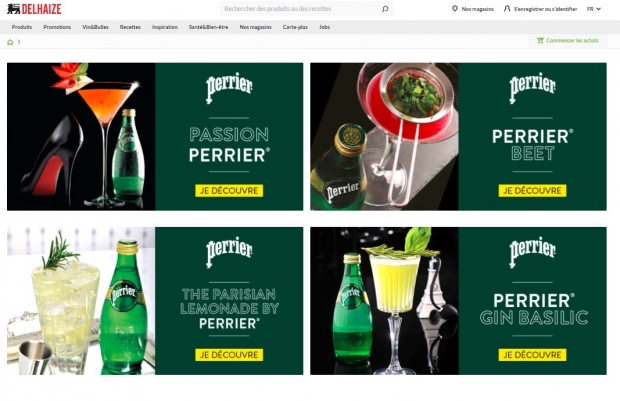Click Je découvre on Passion Perrier
Viewport: 620px width, 401px height.
[x=229, y=191]
